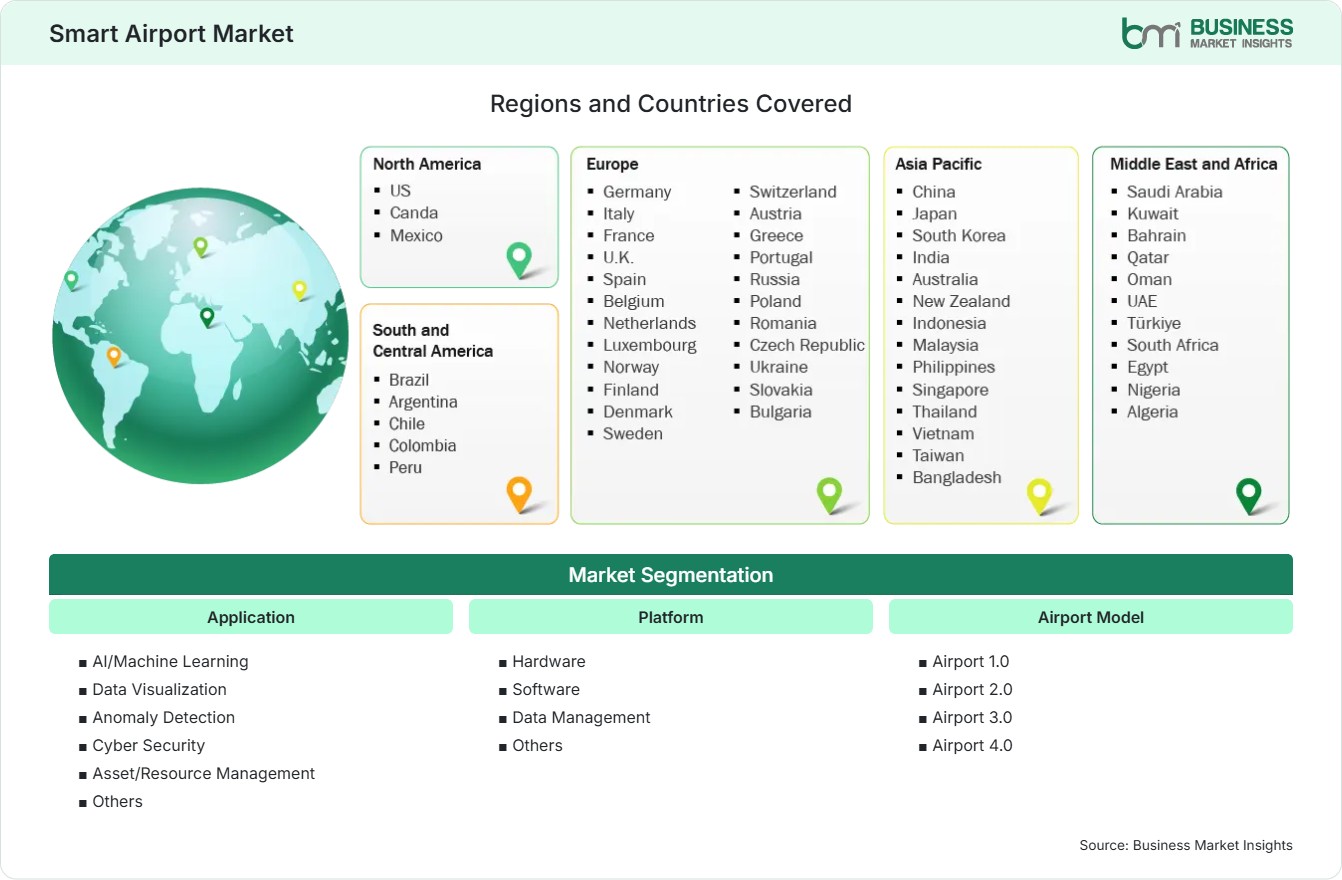Select Cyber Security item
This screenshot has height=880, width=1342.
point(148,745)
